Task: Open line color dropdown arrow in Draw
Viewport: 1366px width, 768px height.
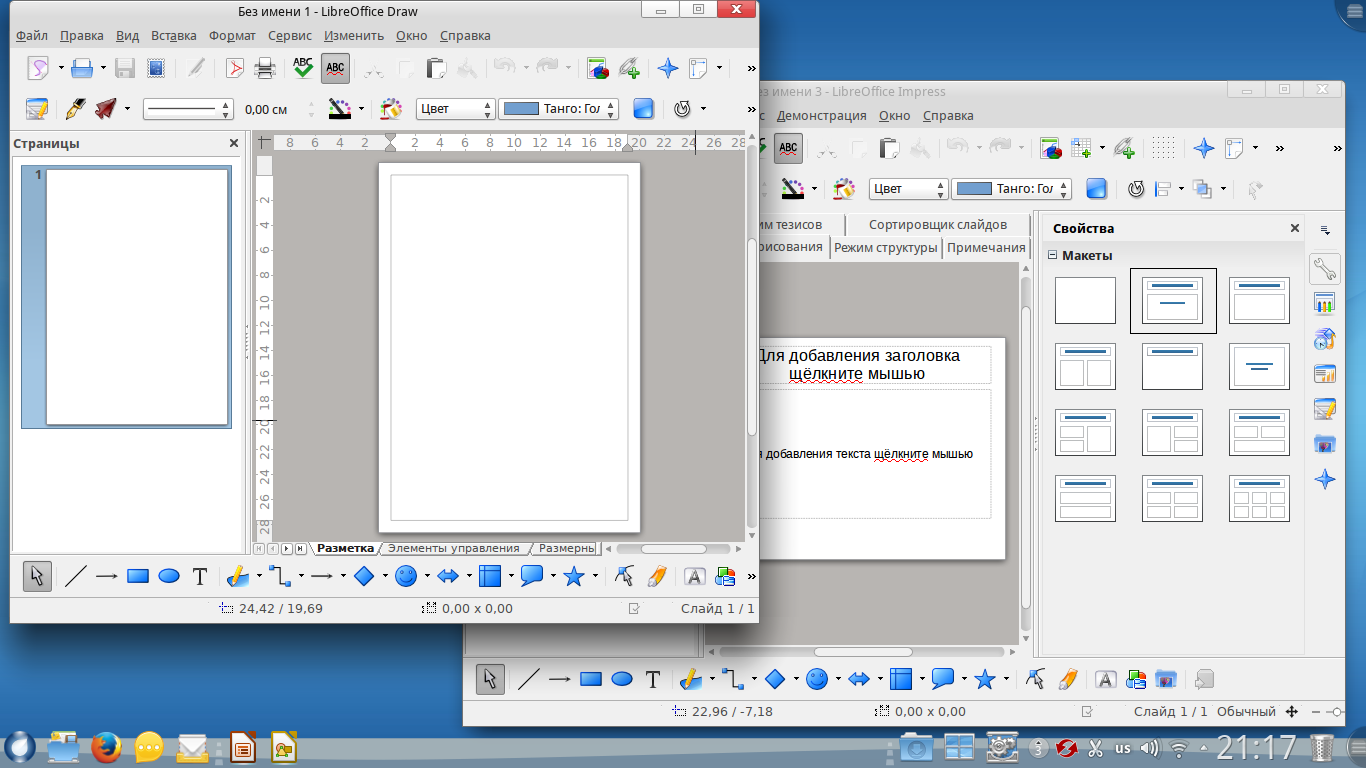Action: pyautogui.click(x=360, y=108)
